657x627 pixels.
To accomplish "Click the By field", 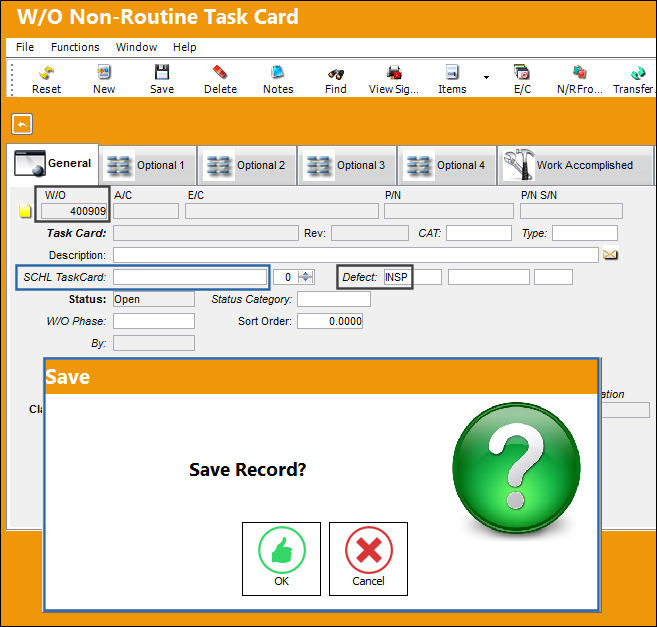I will pos(154,343).
